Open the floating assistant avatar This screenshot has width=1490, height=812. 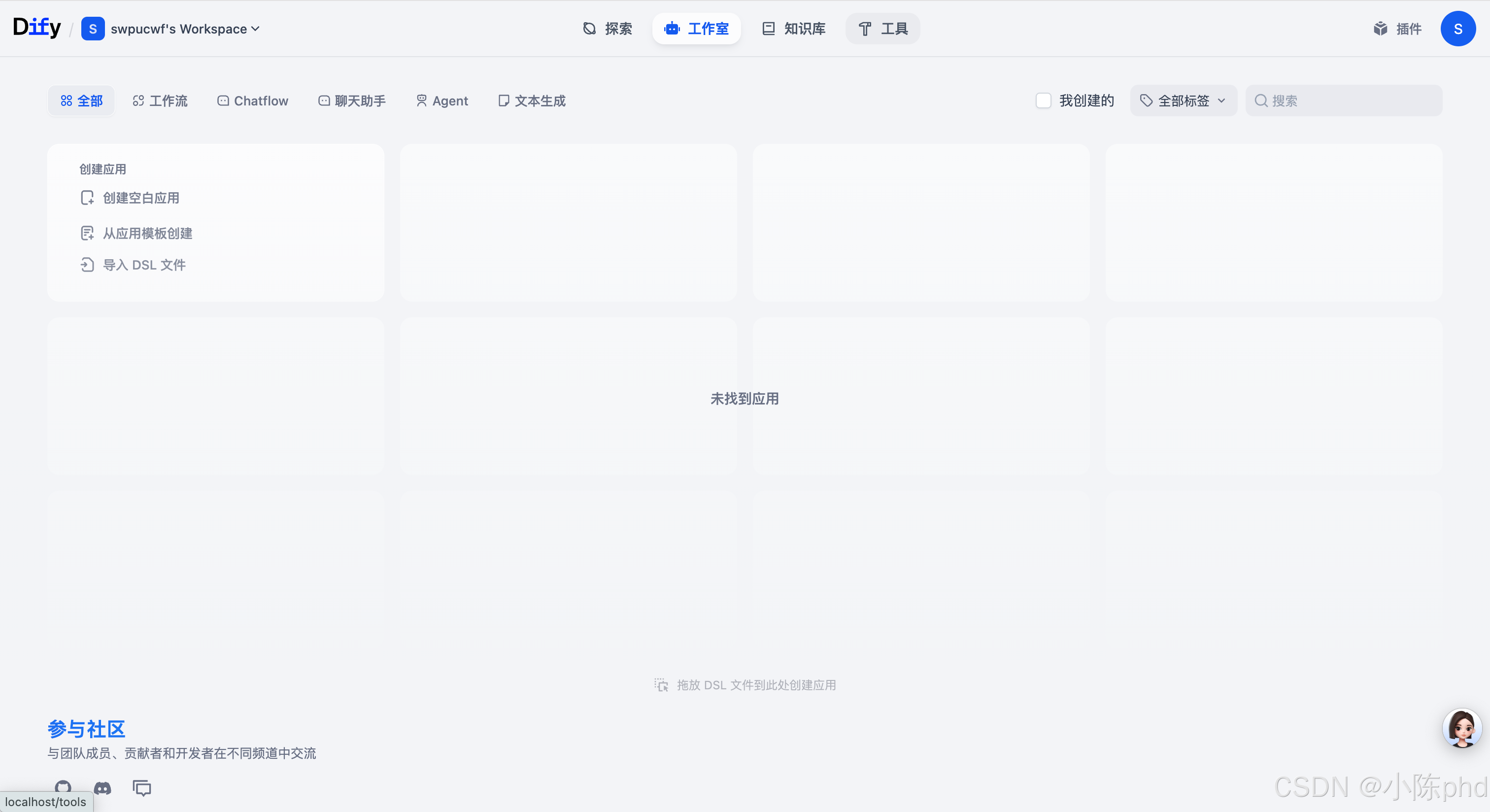coord(1461,729)
